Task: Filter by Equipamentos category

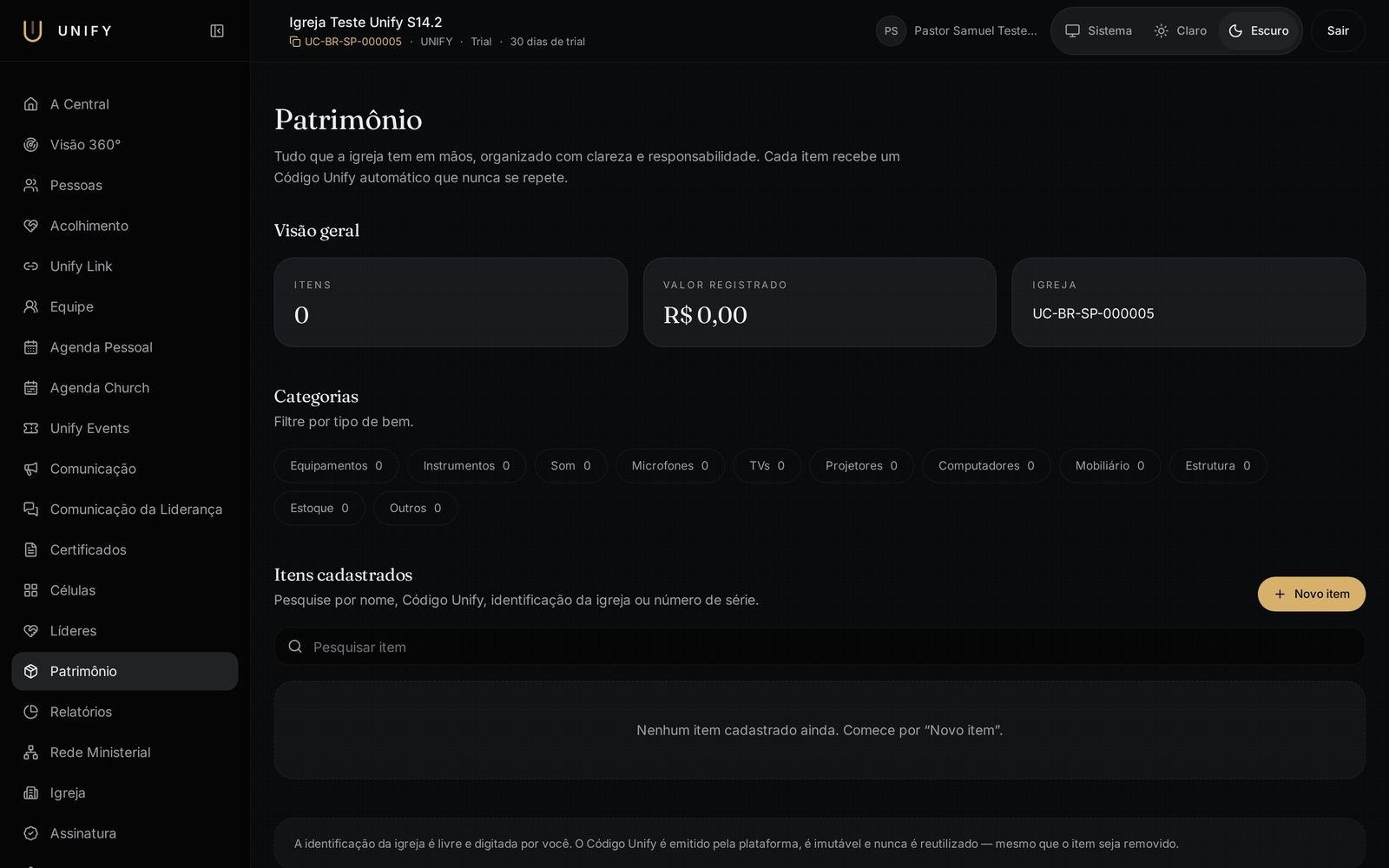Action: (x=336, y=466)
